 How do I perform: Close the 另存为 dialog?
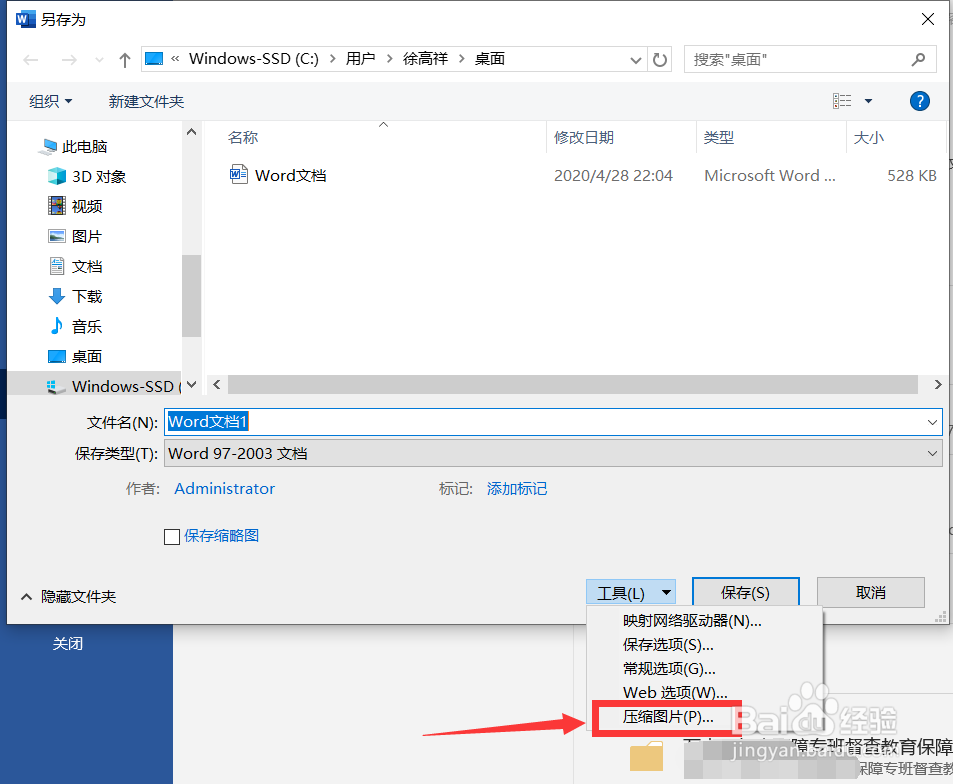tap(927, 19)
